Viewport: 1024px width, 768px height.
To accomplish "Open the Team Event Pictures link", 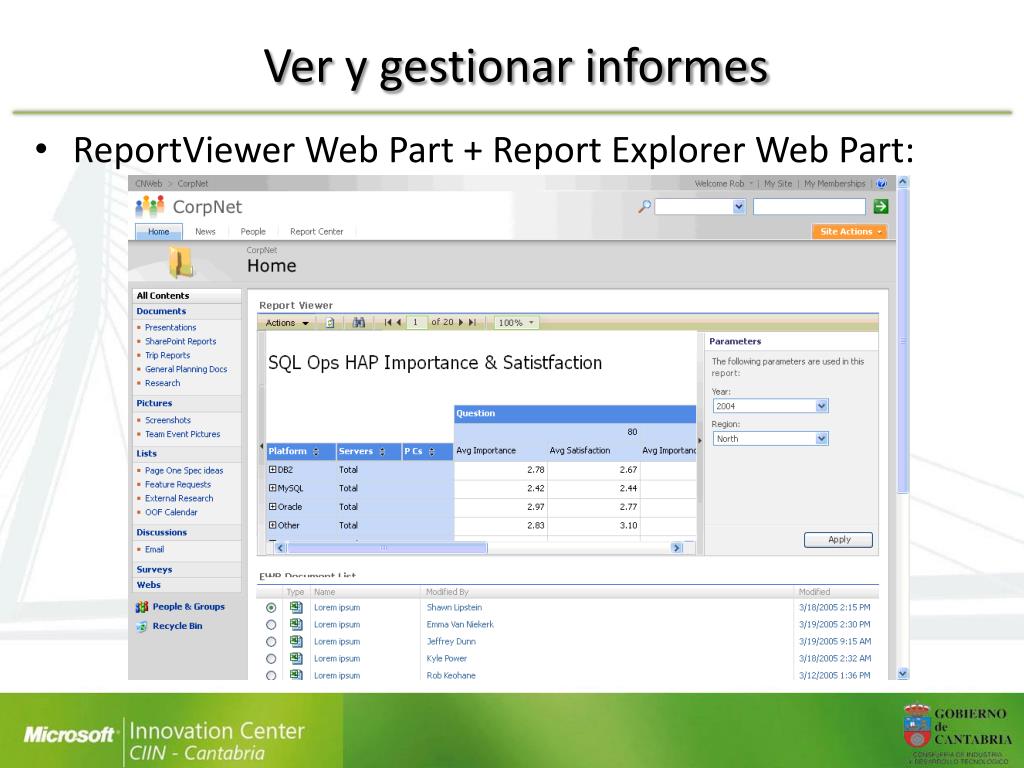I will (x=182, y=434).
